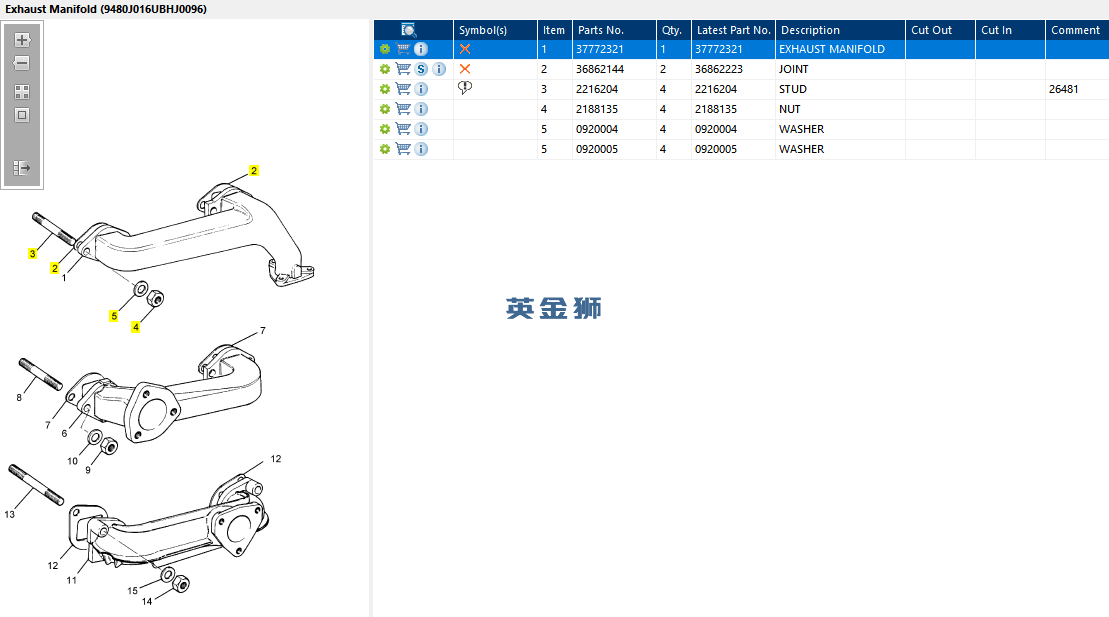Sort by Item column header
Screen dimensions: 1109x617
(x=554, y=30)
